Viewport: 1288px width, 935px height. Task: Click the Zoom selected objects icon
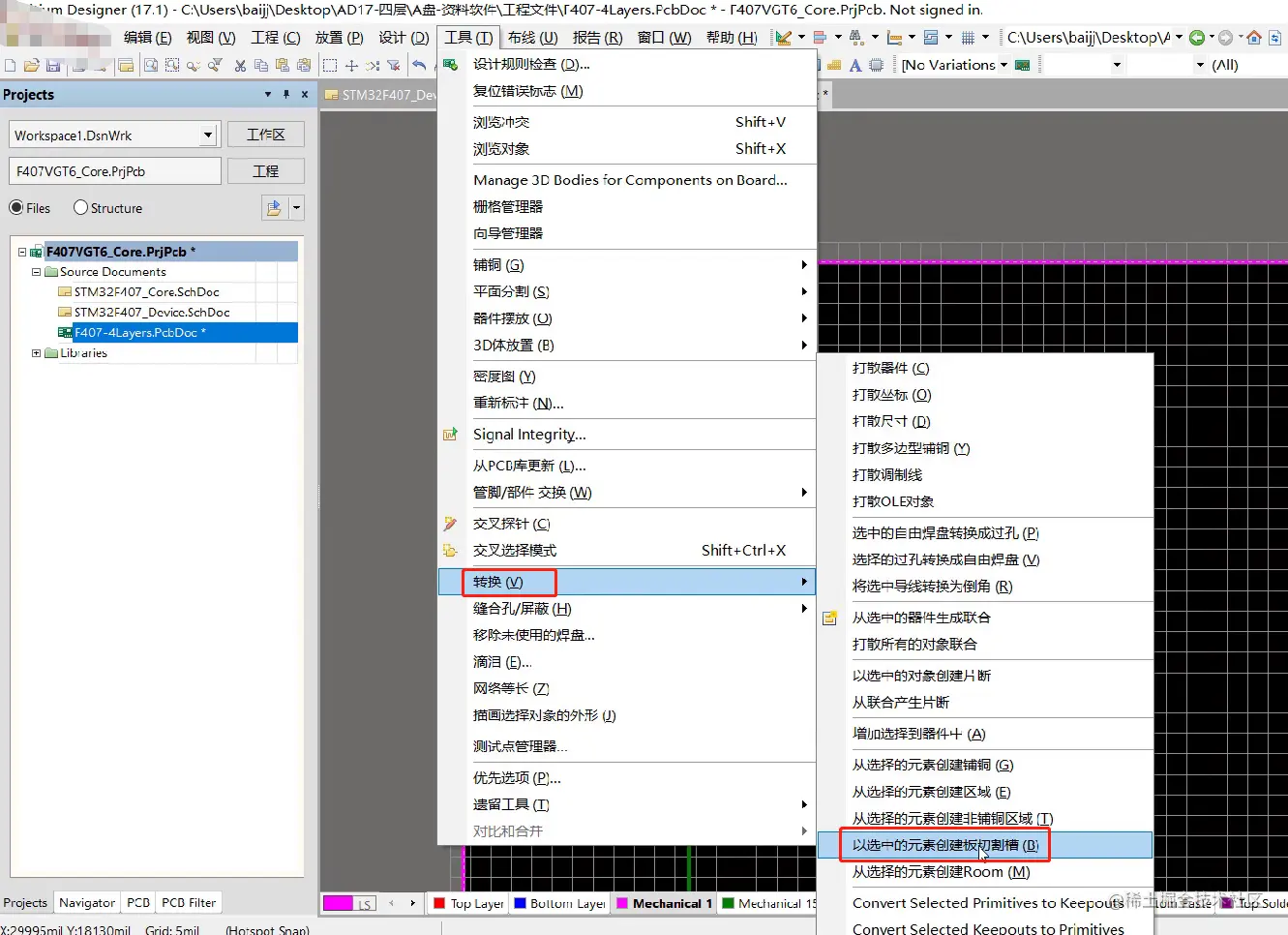pyautogui.click(x=172, y=66)
